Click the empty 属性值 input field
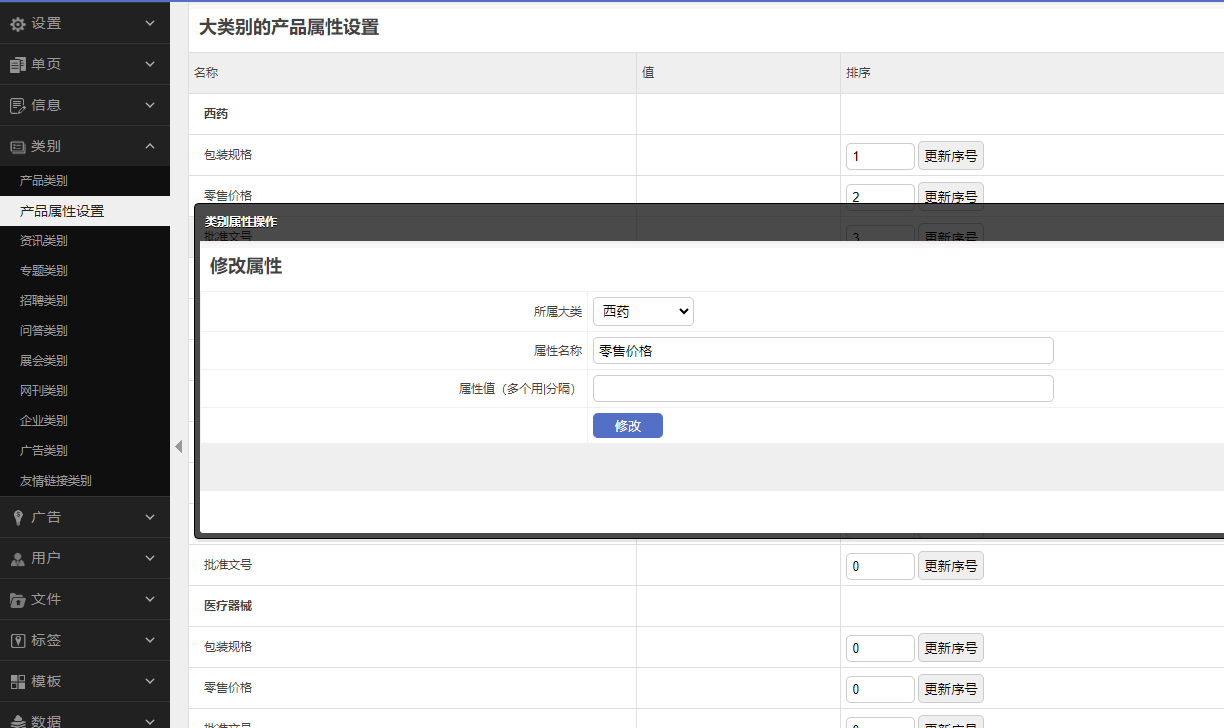 (822, 389)
